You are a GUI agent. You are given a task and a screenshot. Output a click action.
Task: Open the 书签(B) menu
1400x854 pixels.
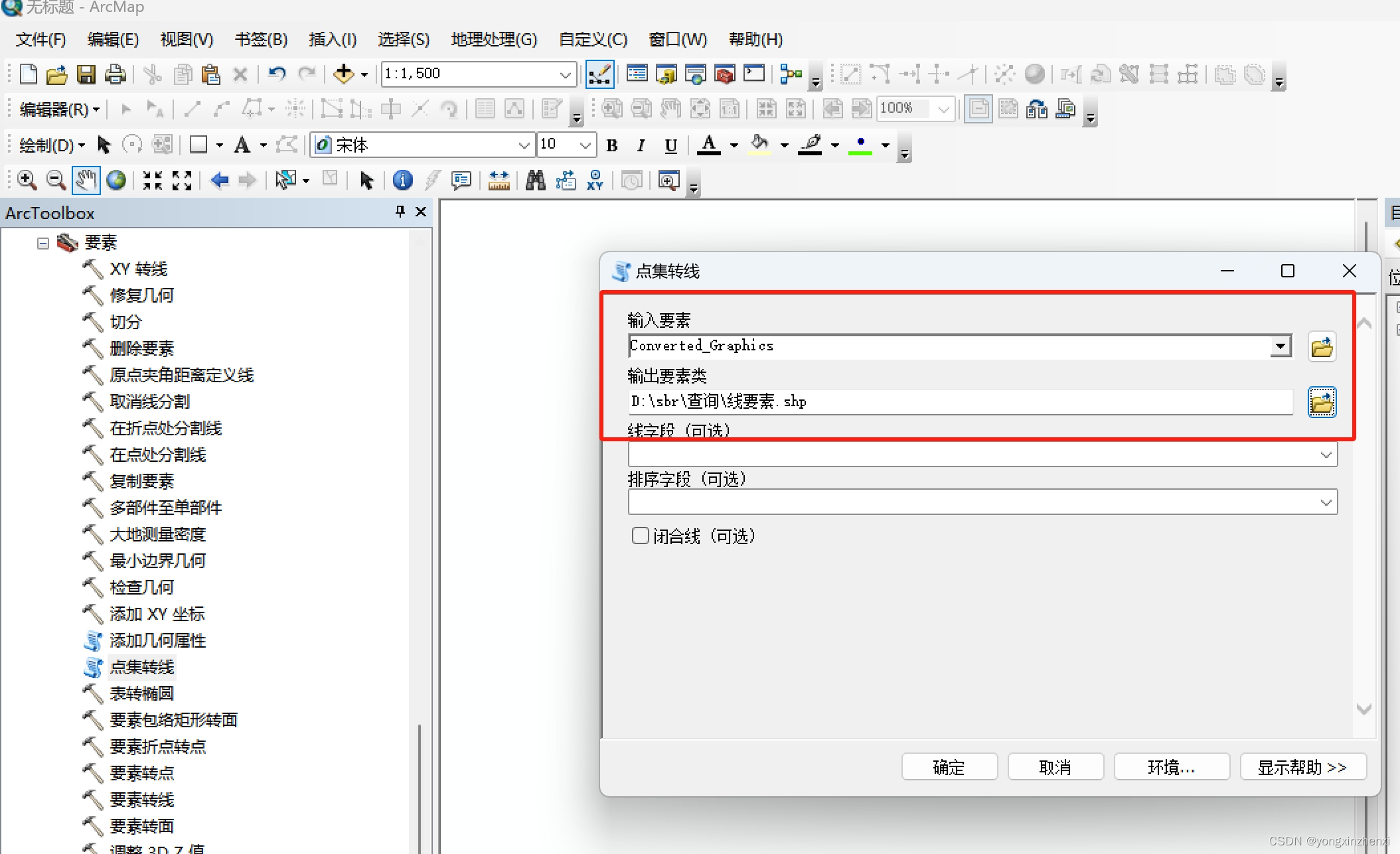[x=261, y=40]
